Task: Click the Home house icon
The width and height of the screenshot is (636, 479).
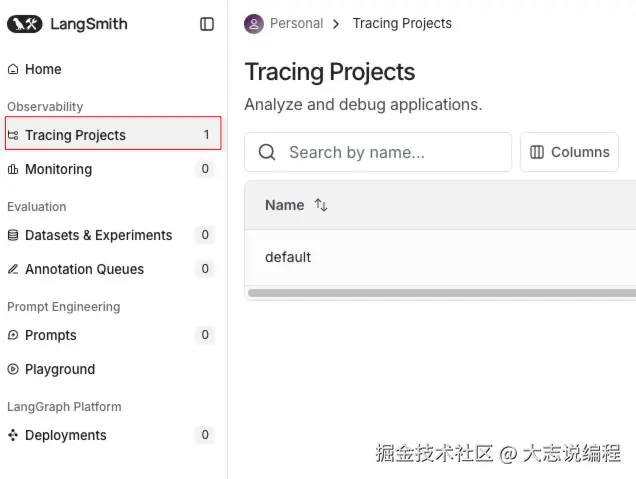Action: coord(13,69)
